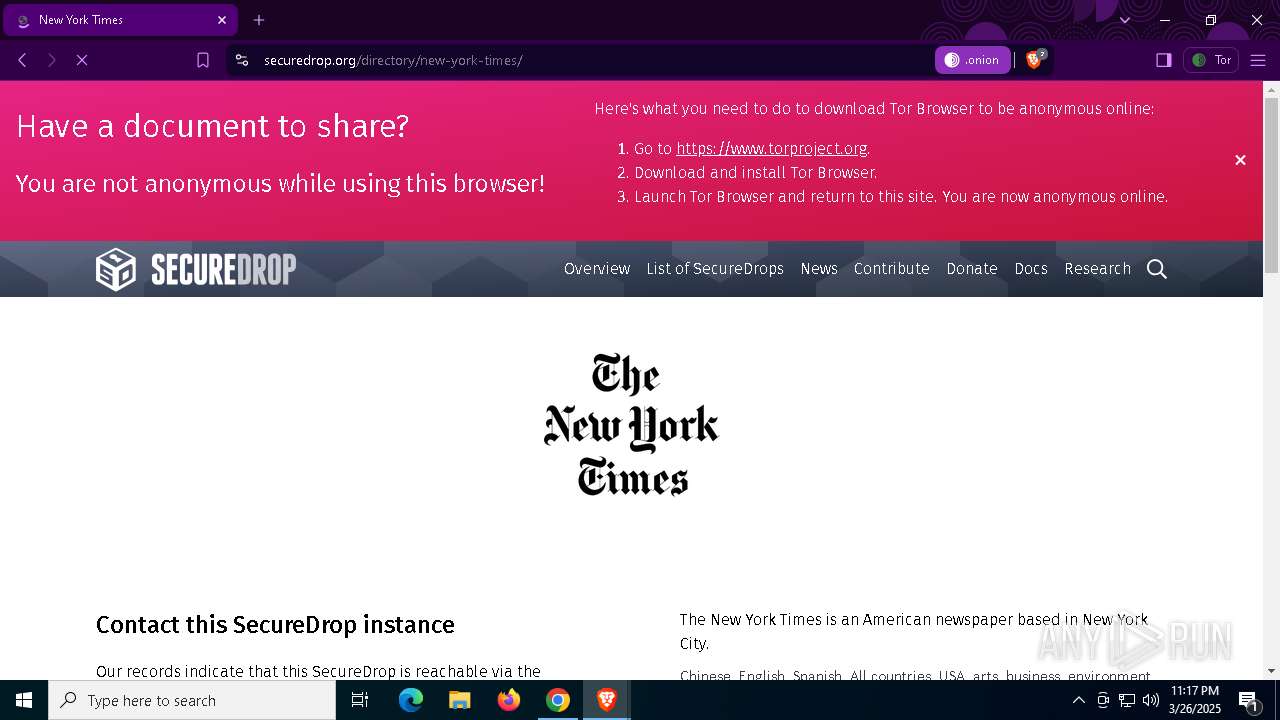Go forward to the next page
Image resolution: width=1280 pixels, height=720 pixels.
pyautogui.click(x=52, y=60)
